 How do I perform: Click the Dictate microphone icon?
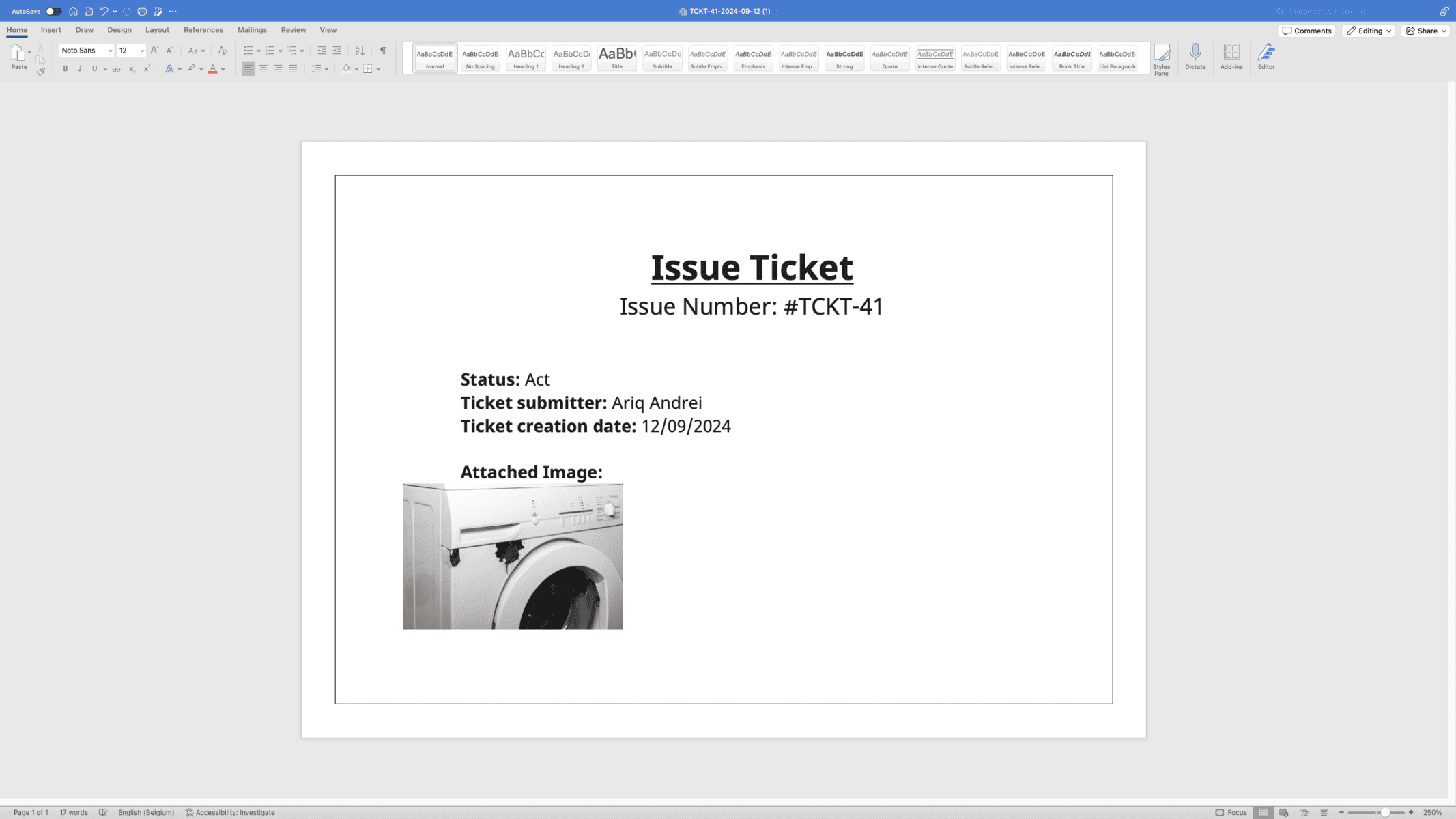[x=1195, y=53]
